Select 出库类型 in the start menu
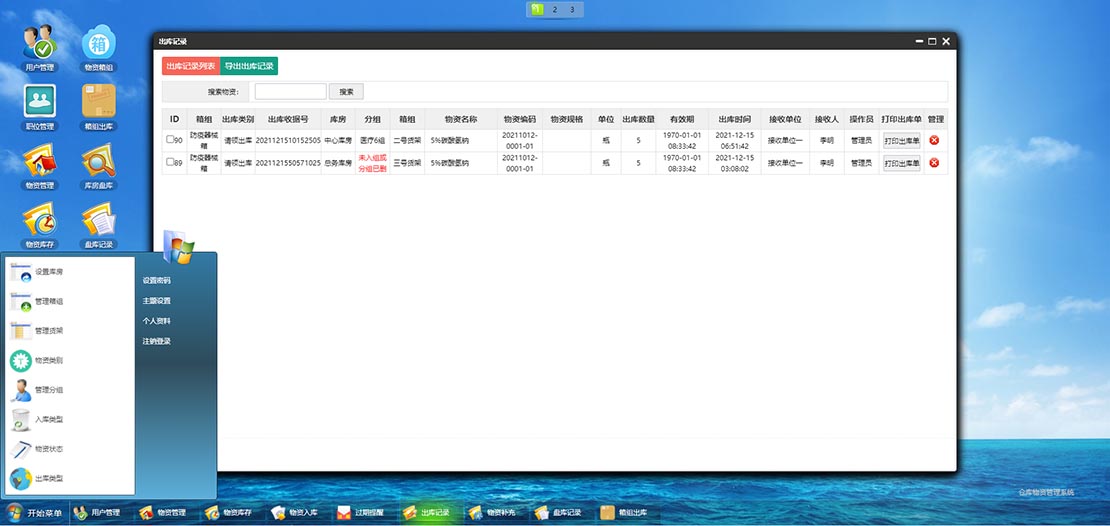 coord(69,479)
